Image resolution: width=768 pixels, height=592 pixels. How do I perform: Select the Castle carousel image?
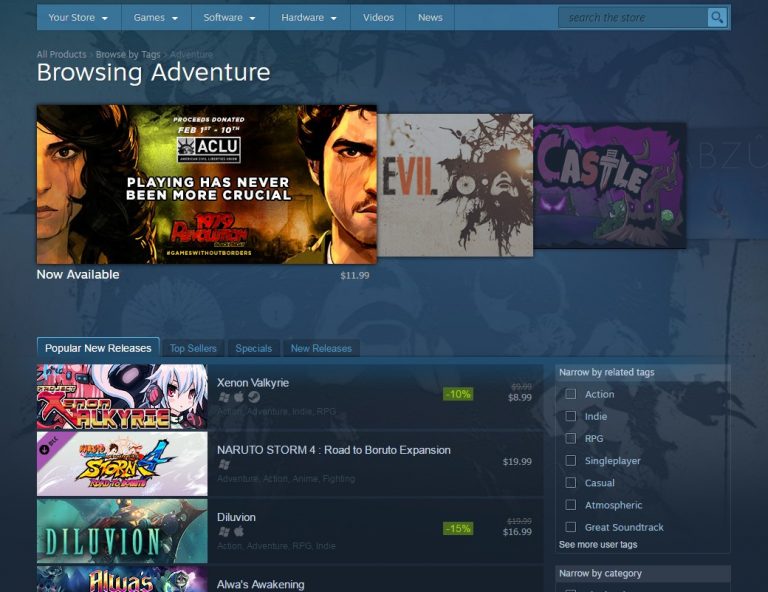[609, 186]
